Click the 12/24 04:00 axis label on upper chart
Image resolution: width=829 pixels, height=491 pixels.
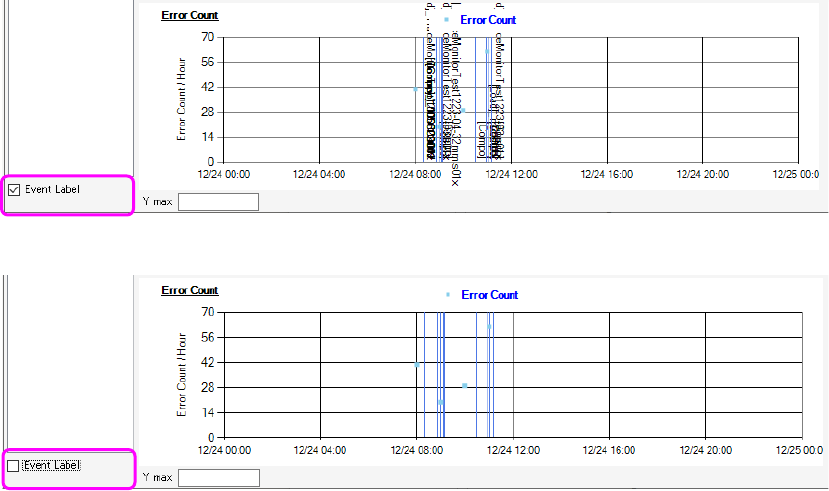318,174
